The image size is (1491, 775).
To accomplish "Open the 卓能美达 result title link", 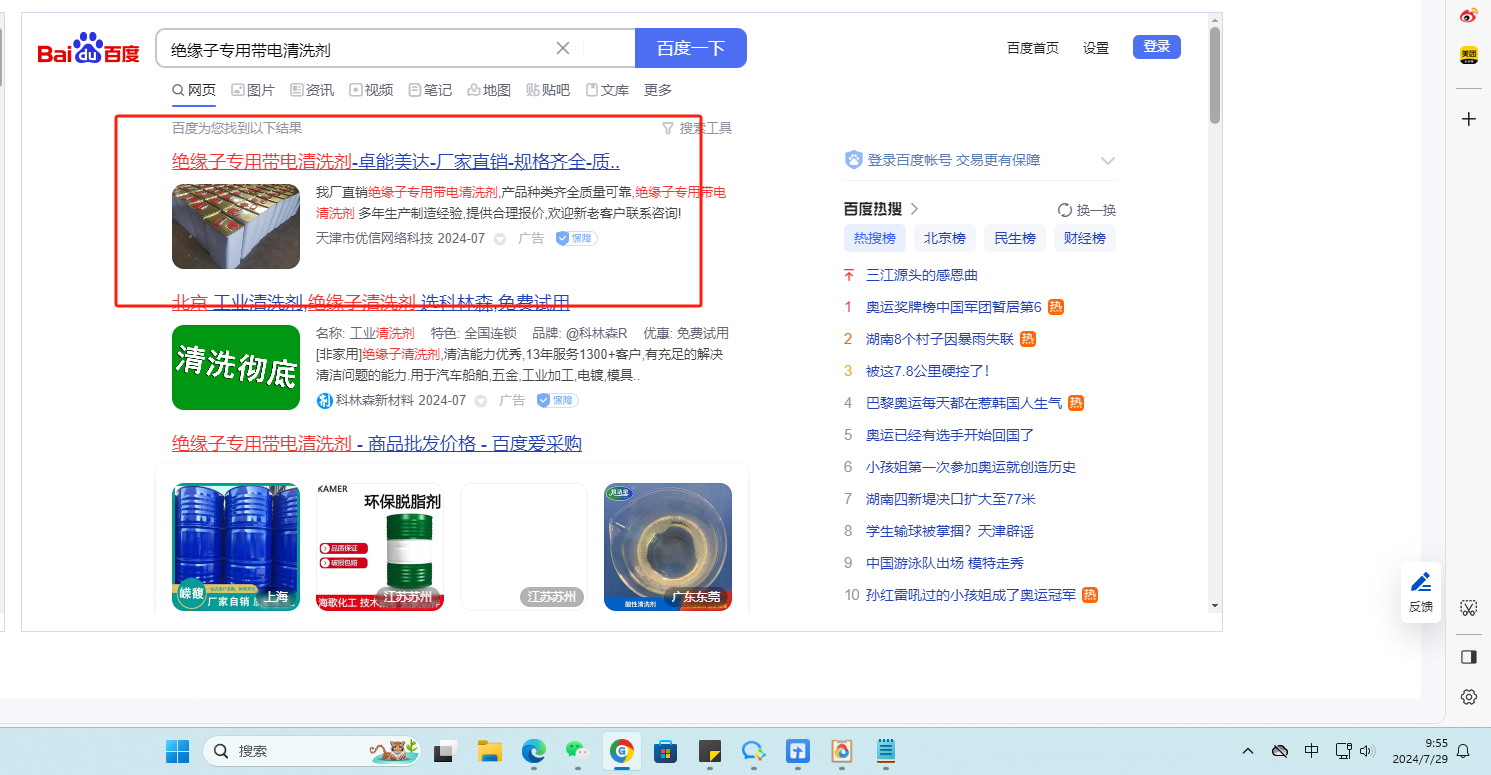I will 396,162.
